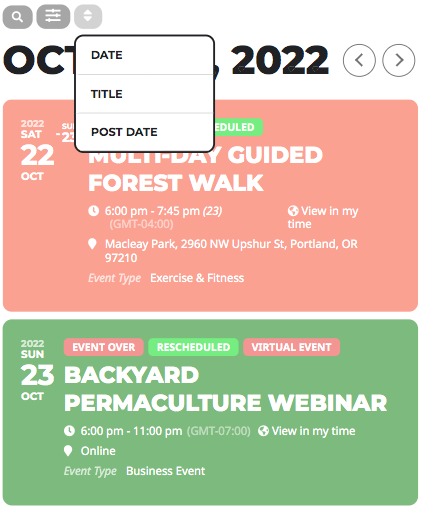The width and height of the screenshot is (422, 508).
Task: Open Backyard Permaculture Webinar event title
Action: [x=225, y=389]
